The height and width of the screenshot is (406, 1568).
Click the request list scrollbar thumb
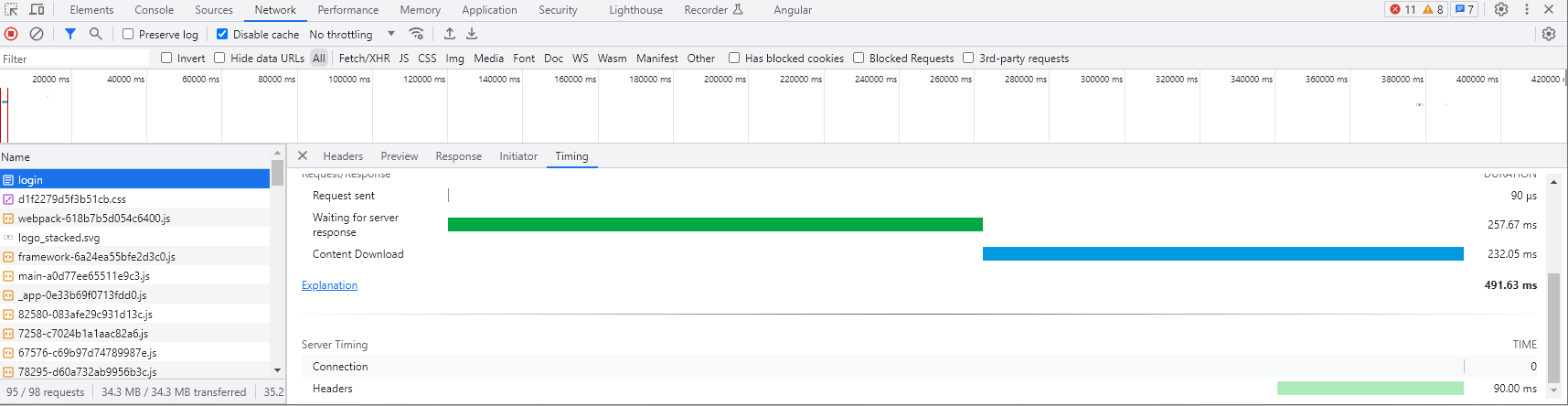pyautogui.click(x=277, y=172)
